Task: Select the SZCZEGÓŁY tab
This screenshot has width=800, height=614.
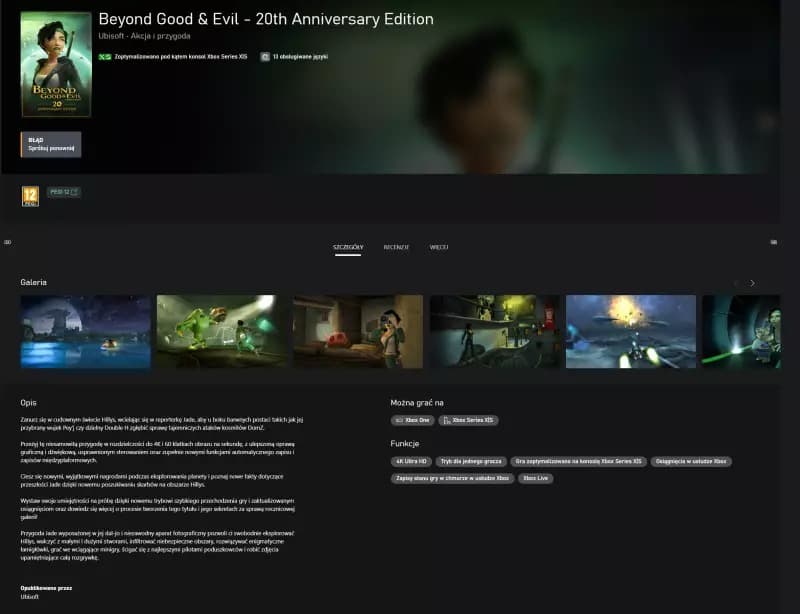Action: click(x=348, y=247)
